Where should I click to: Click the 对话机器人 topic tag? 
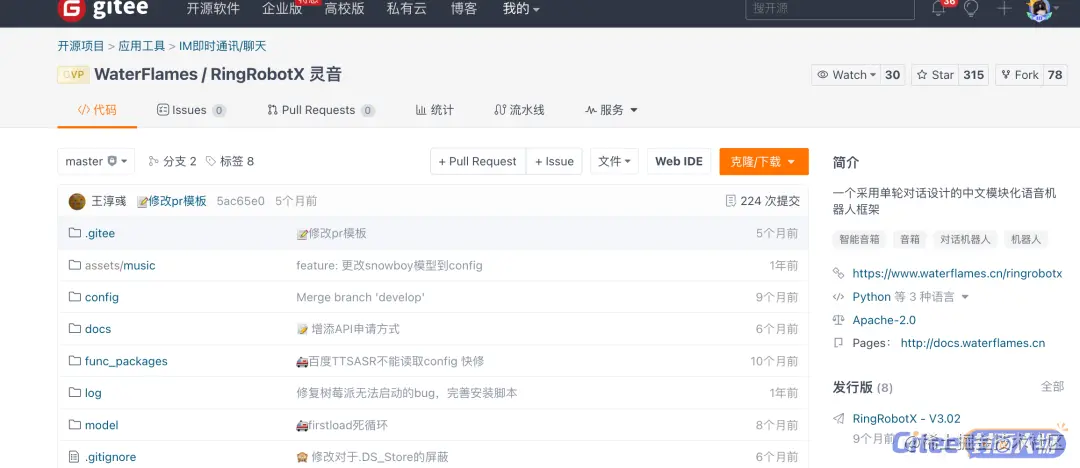pos(965,239)
